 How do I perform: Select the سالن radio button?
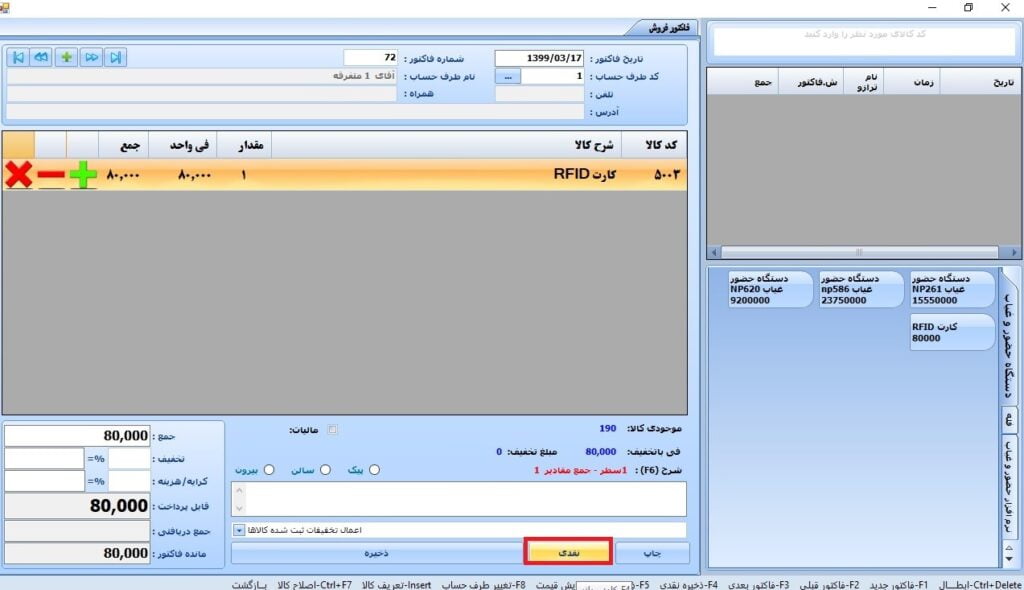click(325, 470)
